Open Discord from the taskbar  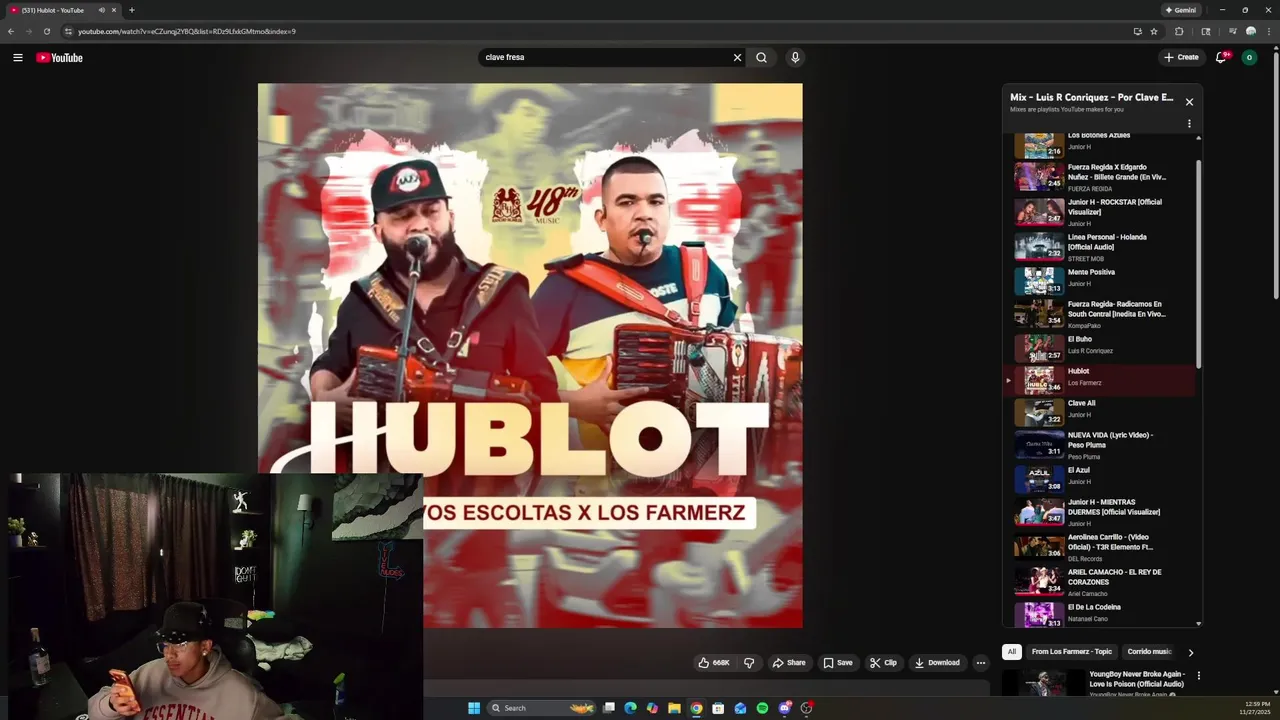[x=784, y=708]
